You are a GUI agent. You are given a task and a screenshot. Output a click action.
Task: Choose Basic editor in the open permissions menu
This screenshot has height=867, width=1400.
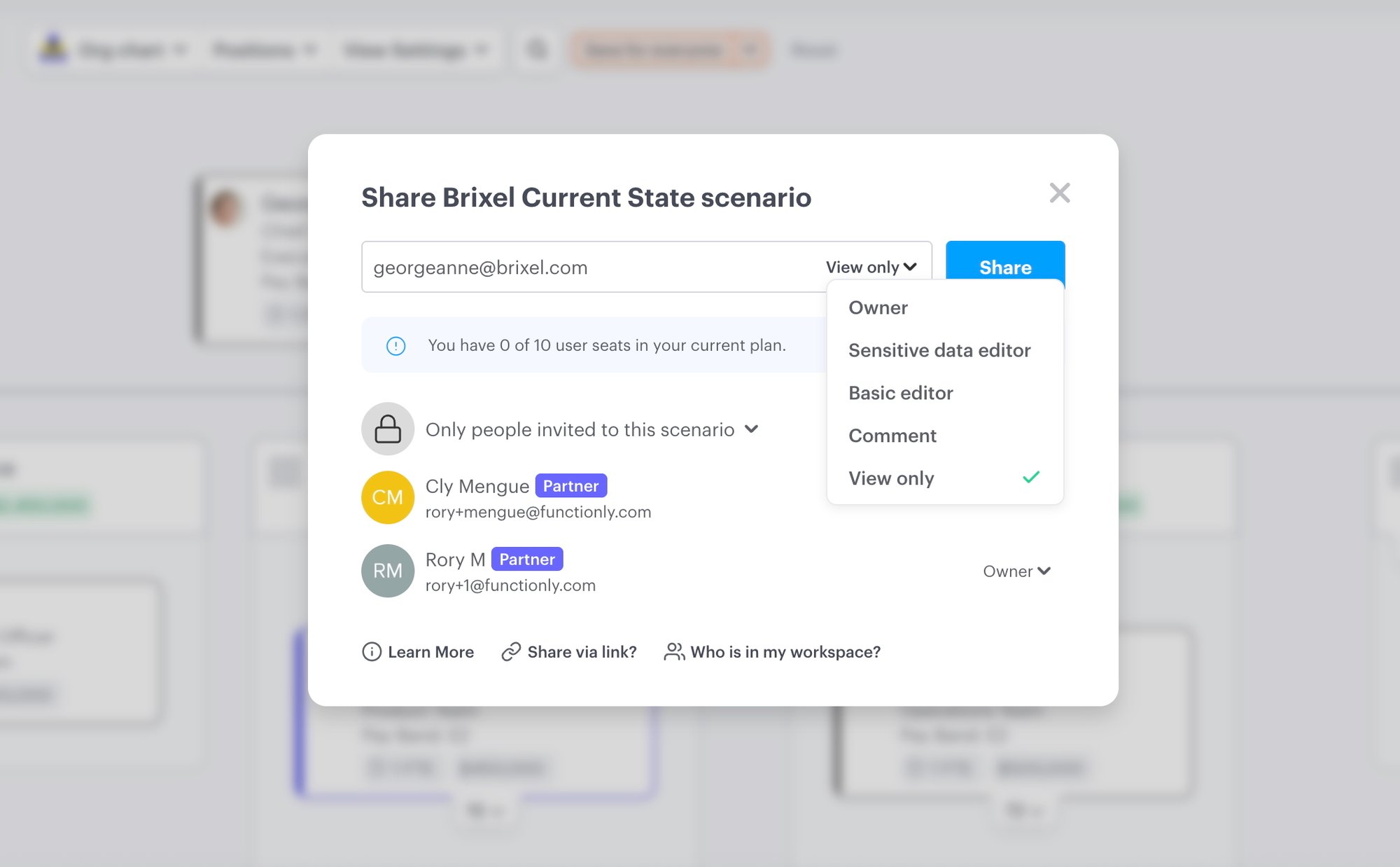900,393
